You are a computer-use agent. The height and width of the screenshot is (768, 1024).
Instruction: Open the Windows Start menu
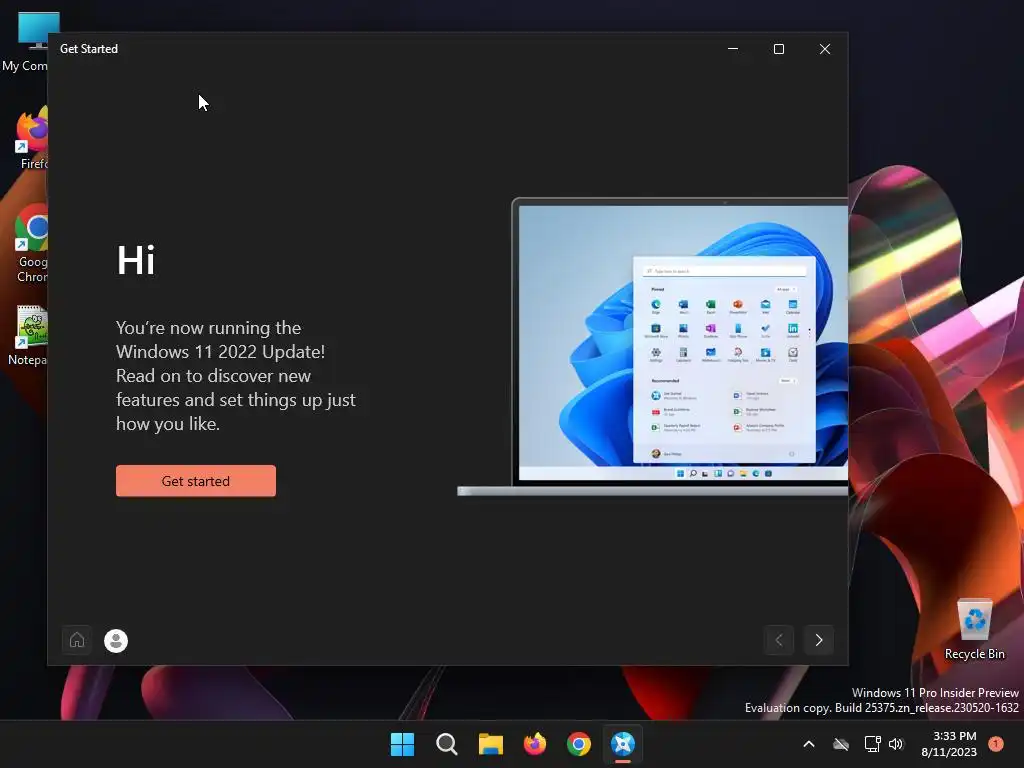[x=402, y=744]
